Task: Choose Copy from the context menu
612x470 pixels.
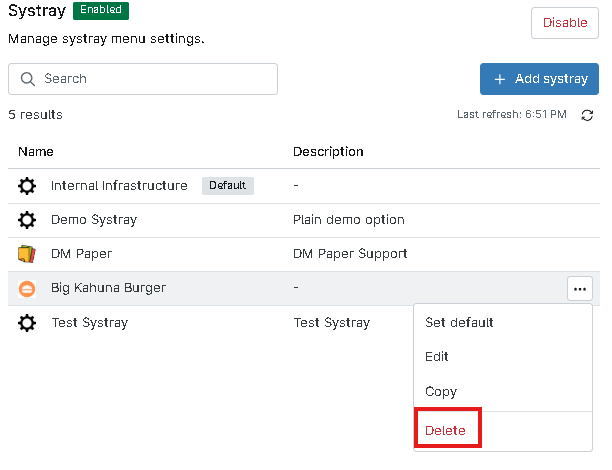Action: click(x=441, y=392)
